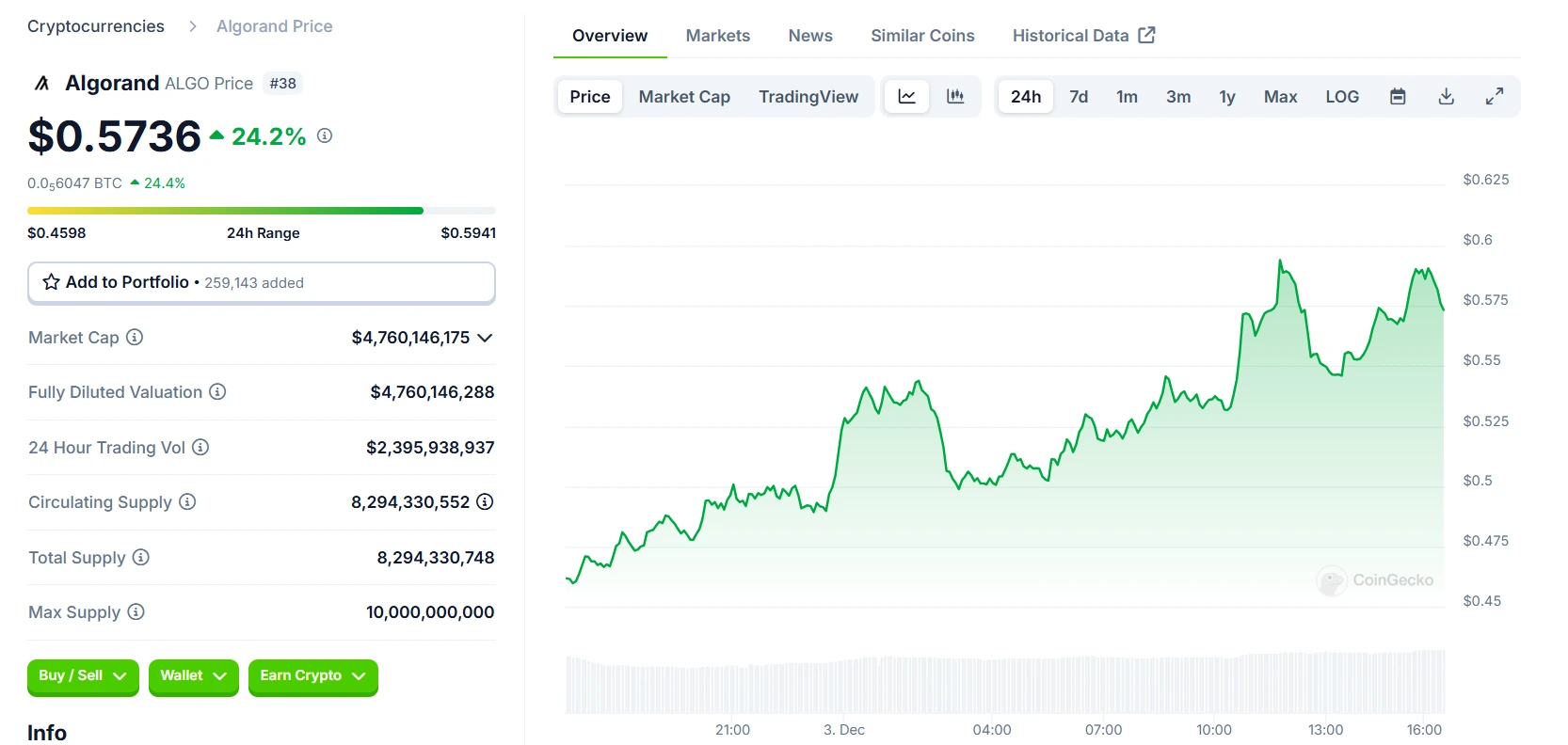Open Market Cap info tooltip icon
Image resolution: width=1568 pixels, height=745 pixels.
pyautogui.click(x=135, y=337)
